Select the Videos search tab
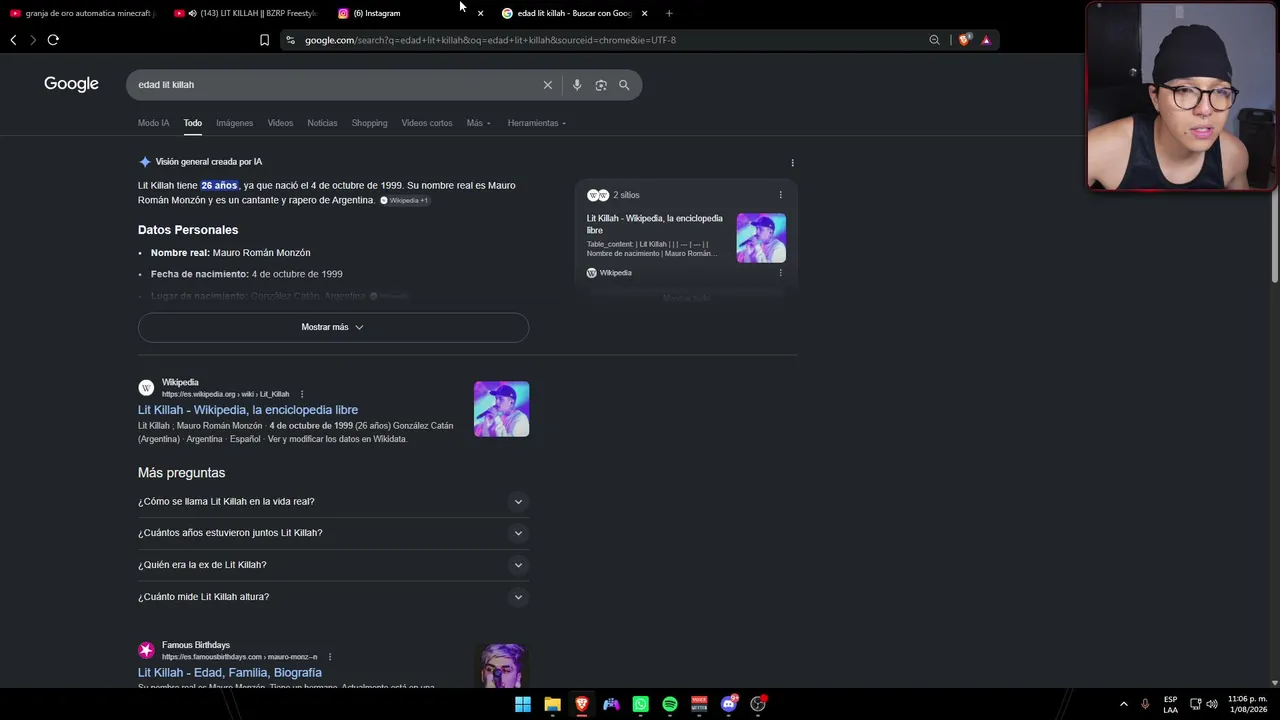The image size is (1280, 720). 280,123
